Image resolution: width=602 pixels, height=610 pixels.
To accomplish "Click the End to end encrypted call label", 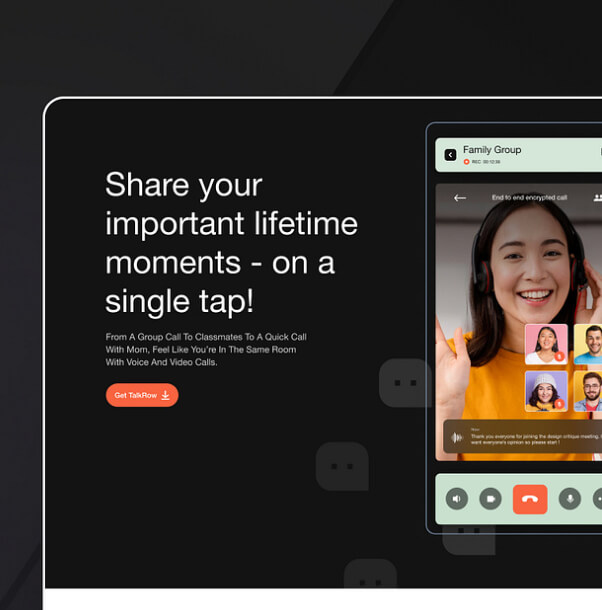I will pos(529,198).
